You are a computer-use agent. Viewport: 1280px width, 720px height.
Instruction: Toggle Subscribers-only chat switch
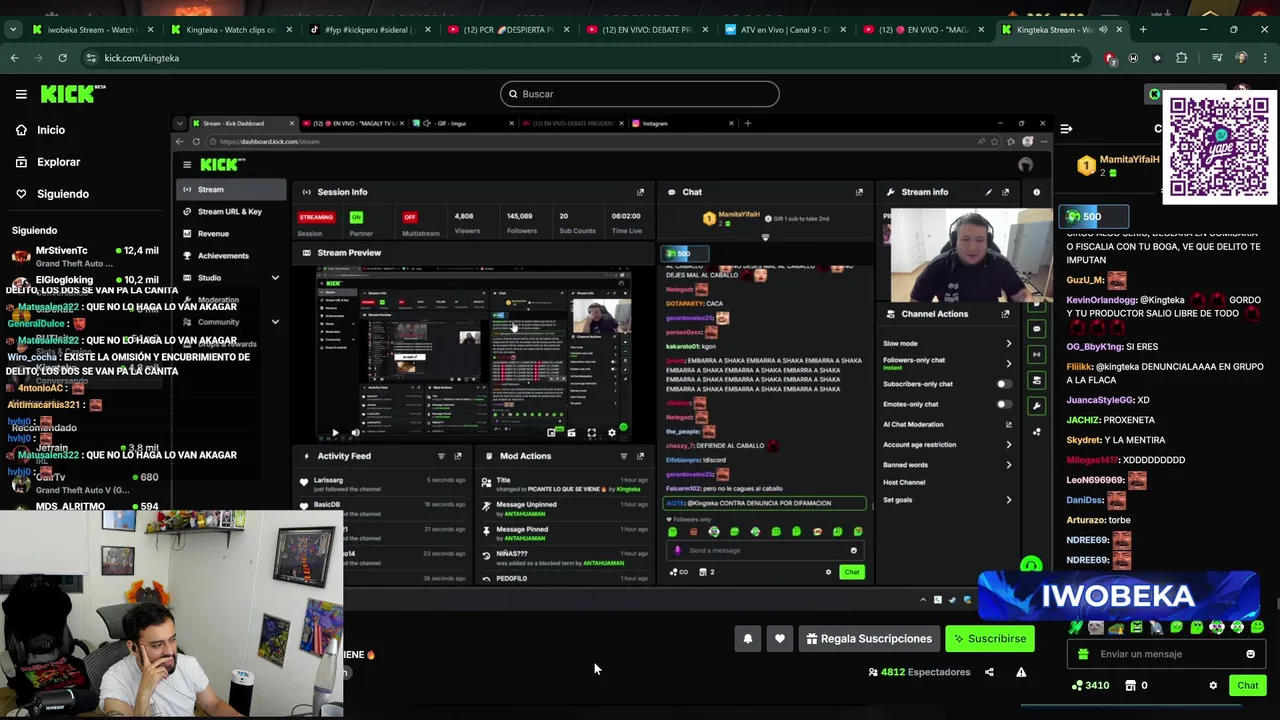(1004, 384)
